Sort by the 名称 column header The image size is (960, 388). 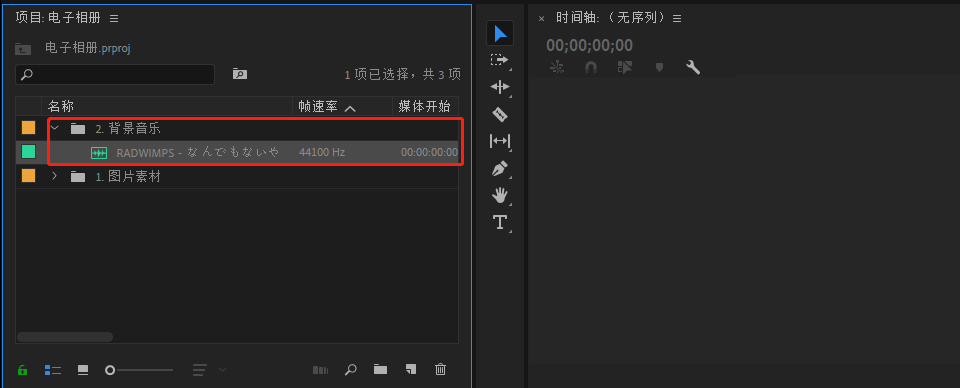pos(166,106)
